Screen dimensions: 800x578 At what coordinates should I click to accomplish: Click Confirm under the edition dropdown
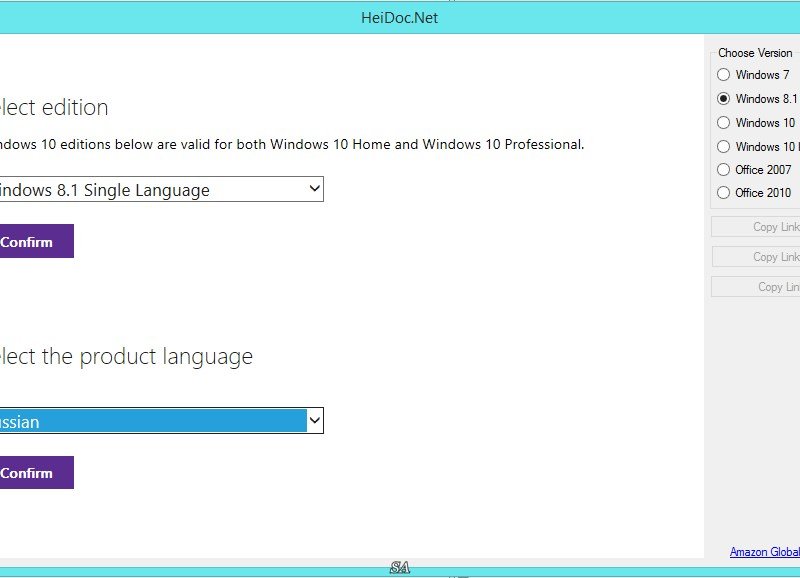(x=37, y=241)
